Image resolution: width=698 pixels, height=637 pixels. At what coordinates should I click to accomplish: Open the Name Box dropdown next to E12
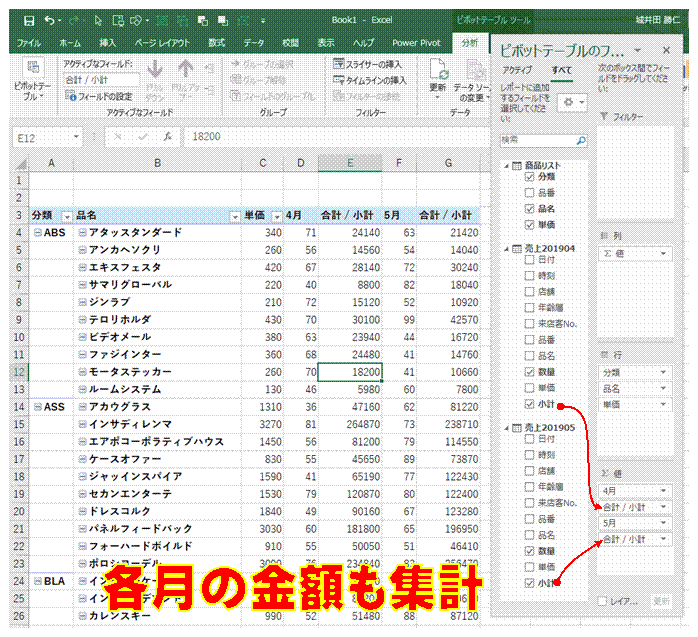click(76, 137)
